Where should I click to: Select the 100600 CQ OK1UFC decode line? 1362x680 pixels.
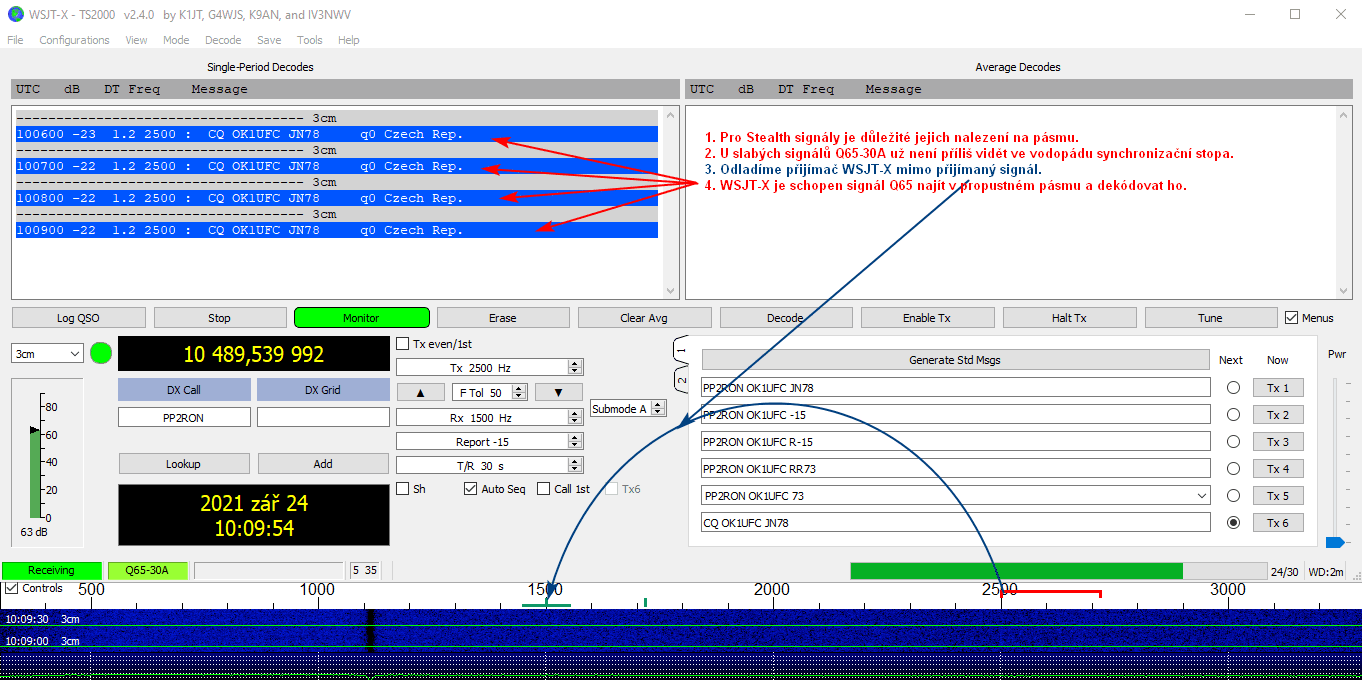(336, 134)
